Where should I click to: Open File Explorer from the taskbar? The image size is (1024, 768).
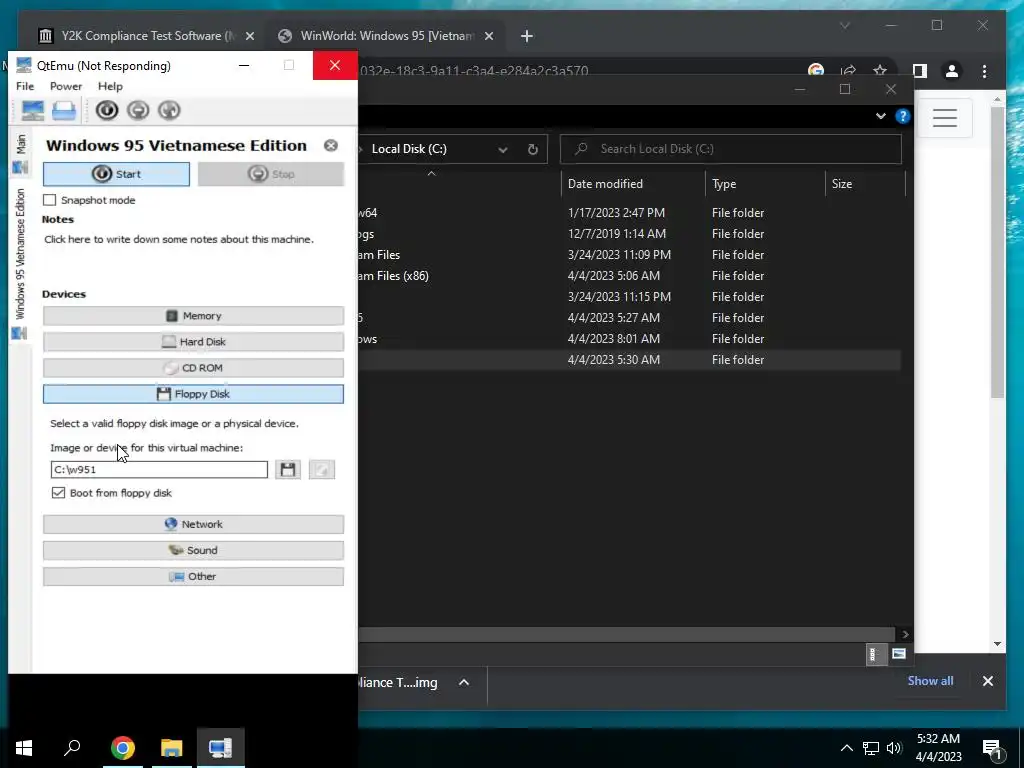pyautogui.click(x=171, y=748)
